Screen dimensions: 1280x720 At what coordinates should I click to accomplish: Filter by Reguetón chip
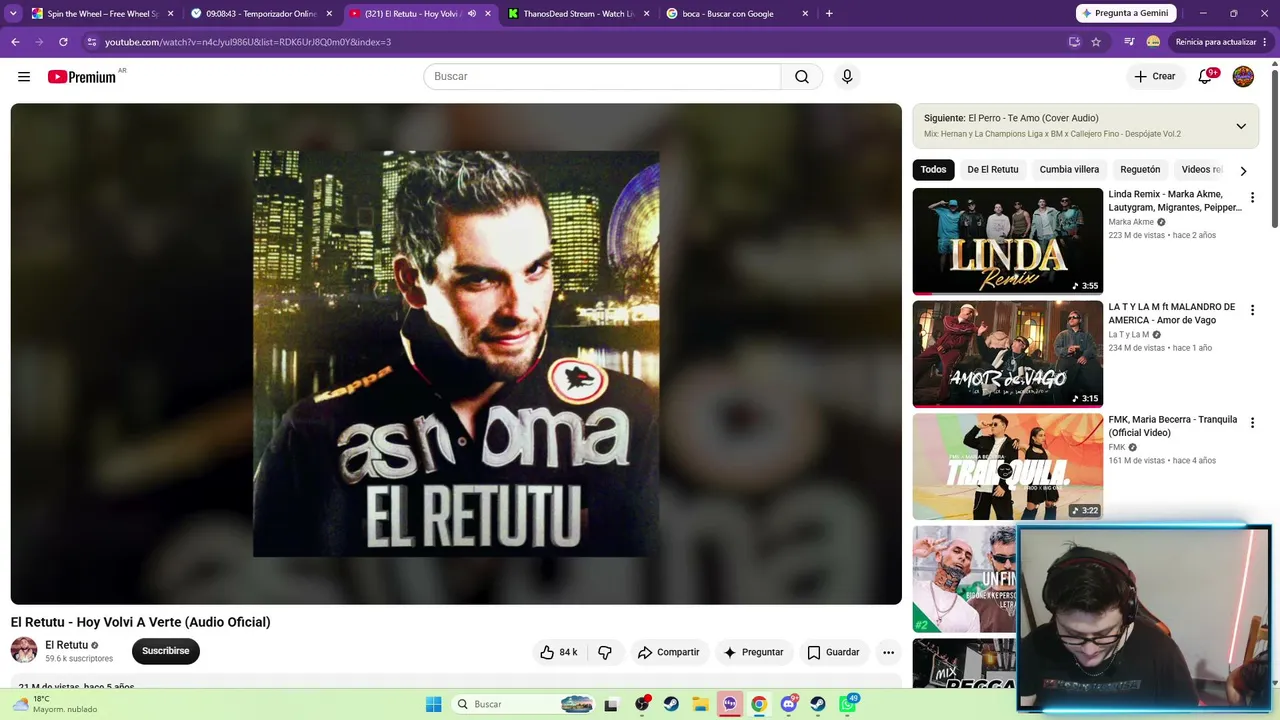pyautogui.click(x=1140, y=170)
